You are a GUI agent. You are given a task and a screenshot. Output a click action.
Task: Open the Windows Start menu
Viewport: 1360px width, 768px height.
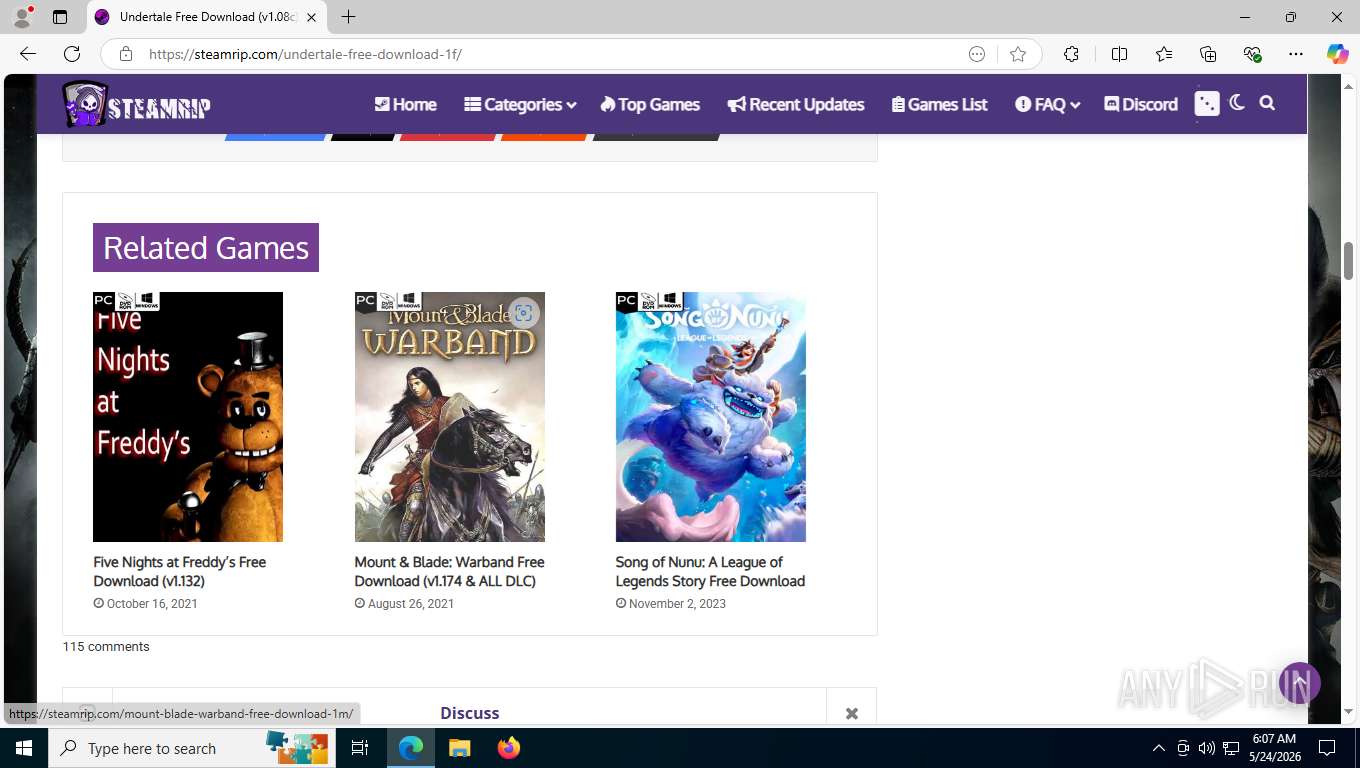[24, 748]
